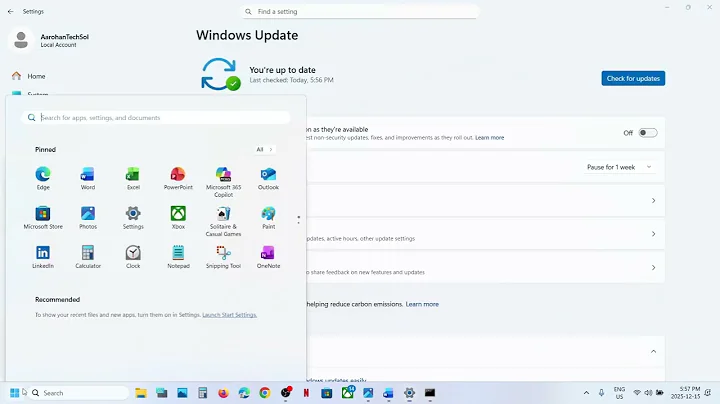Launch the Xbox app
This screenshot has width=720, height=404.
[x=178, y=218]
